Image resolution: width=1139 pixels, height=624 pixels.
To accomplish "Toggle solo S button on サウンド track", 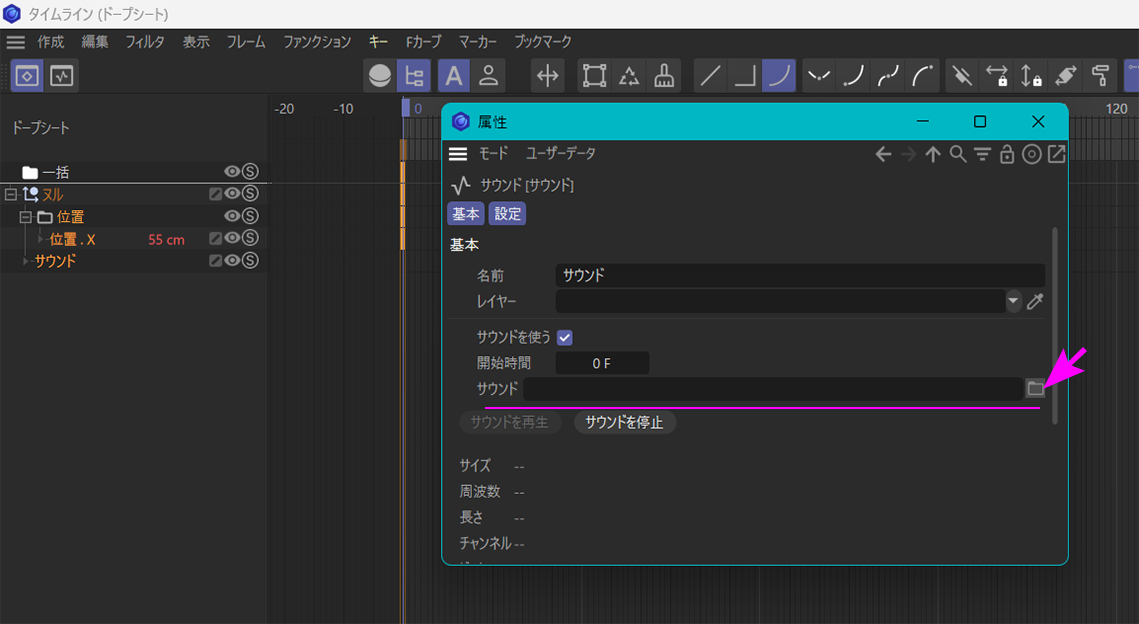I will (x=250, y=260).
